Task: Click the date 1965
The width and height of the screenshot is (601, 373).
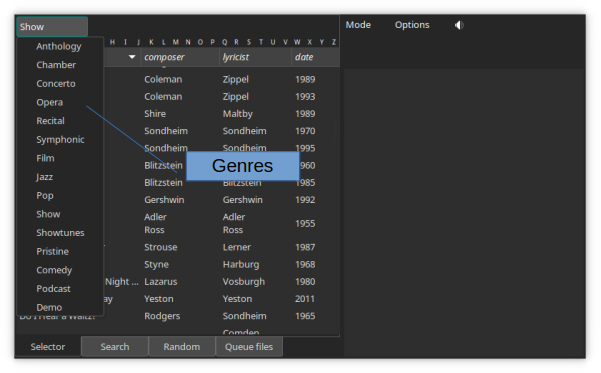Action: pos(305,316)
